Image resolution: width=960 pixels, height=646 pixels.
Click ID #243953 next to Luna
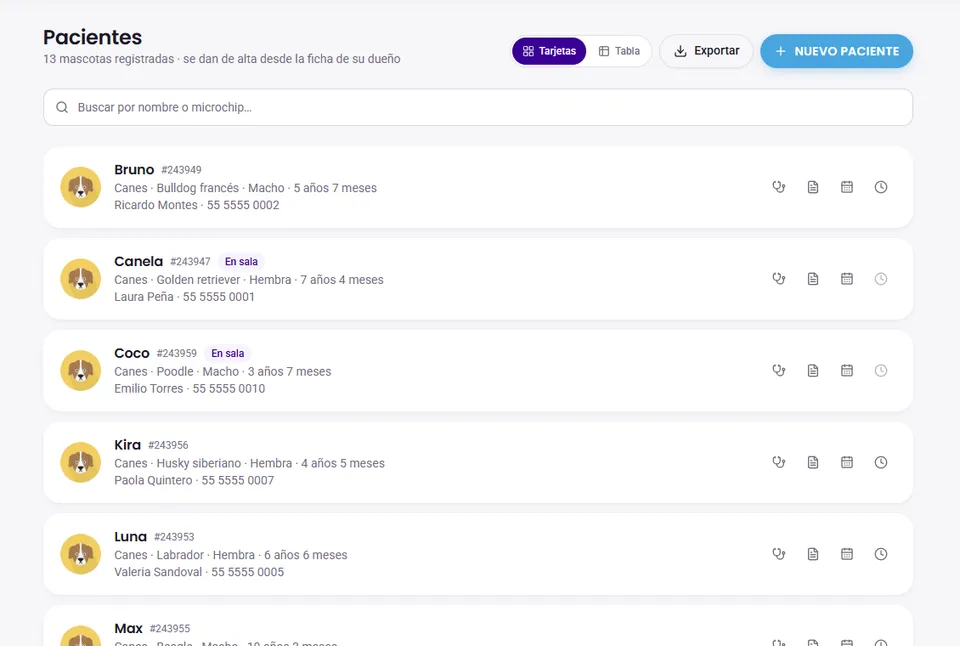pos(174,537)
